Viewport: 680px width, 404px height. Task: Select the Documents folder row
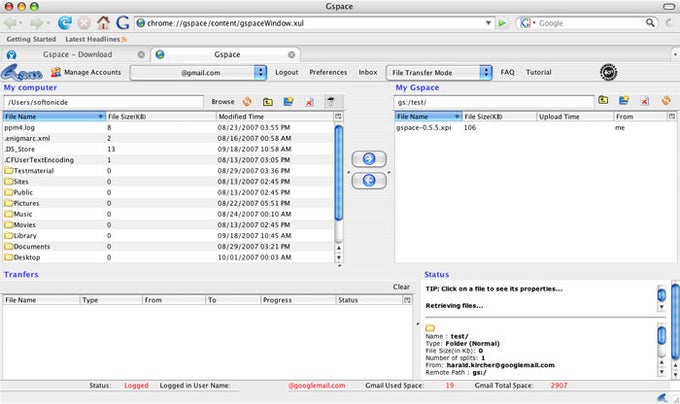click(x=169, y=247)
